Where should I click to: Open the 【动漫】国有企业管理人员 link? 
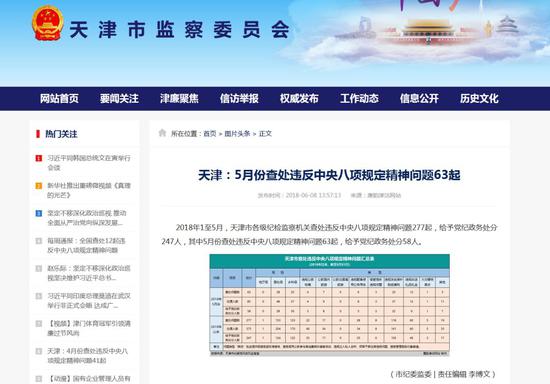tap(89, 379)
